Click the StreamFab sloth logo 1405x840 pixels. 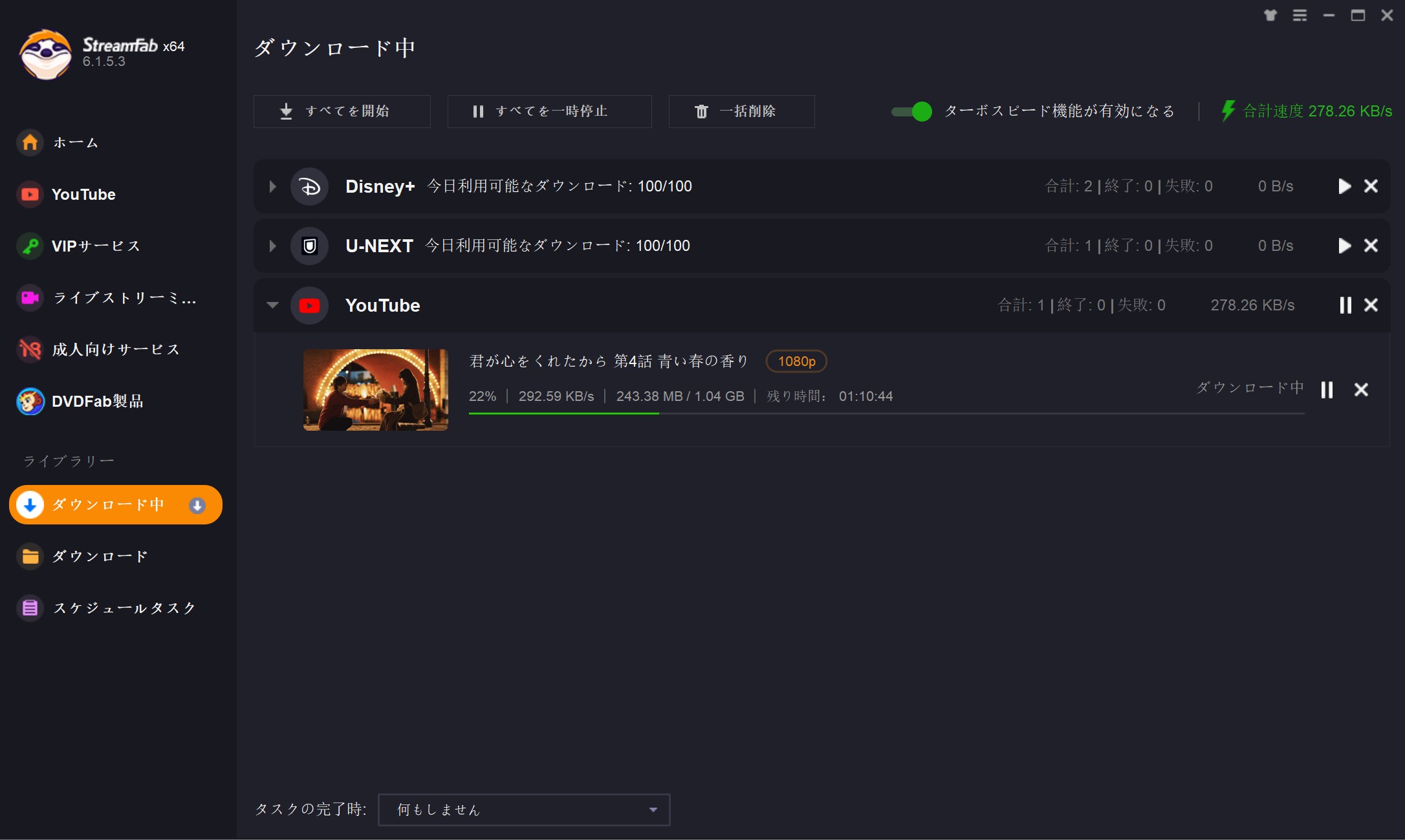click(45, 54)
